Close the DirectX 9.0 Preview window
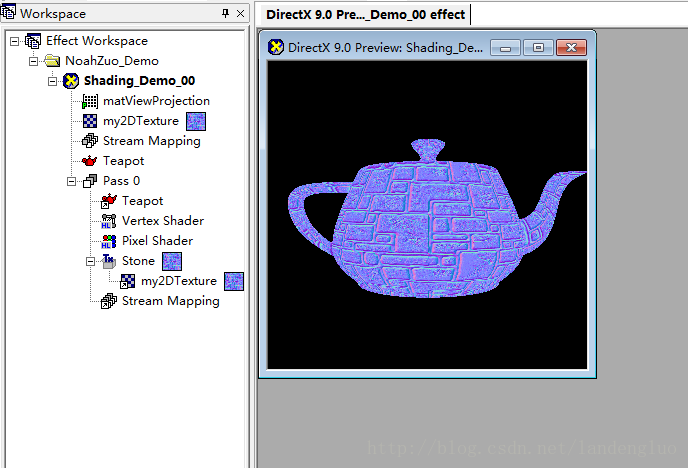 click(x=571, y=47)
